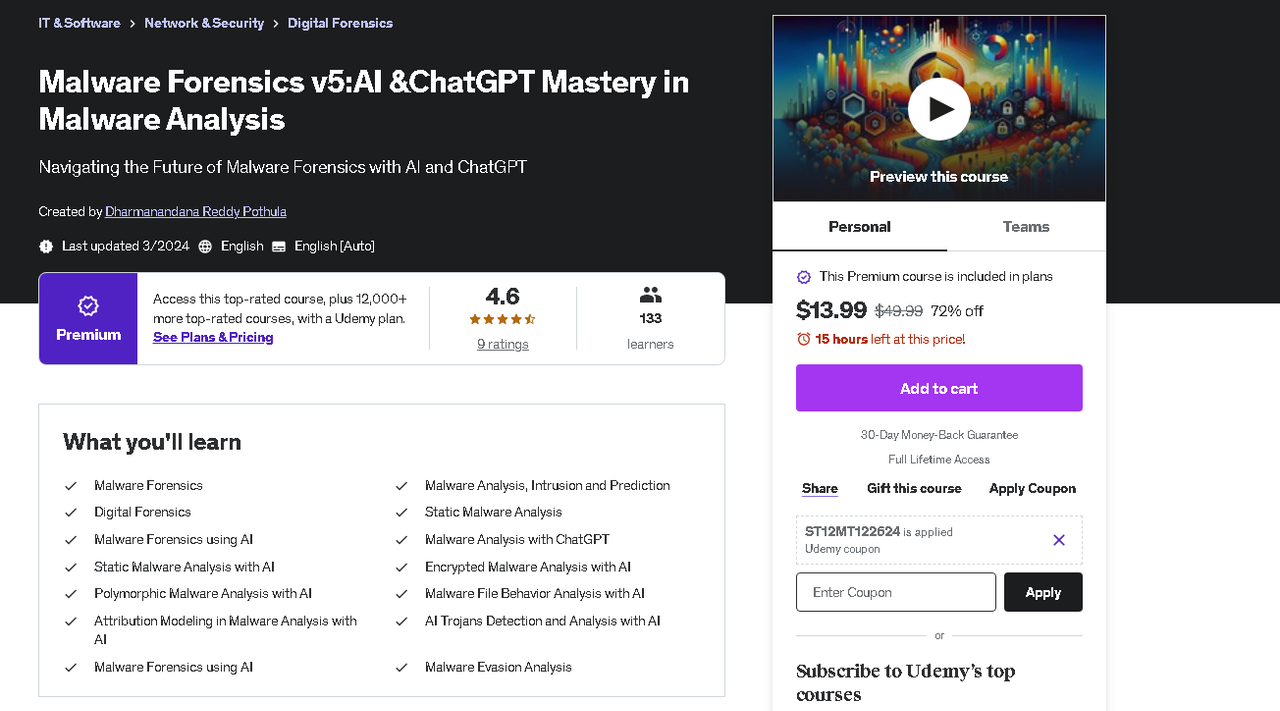Click the checkmark beside Malware File Behavior Analysis
This screenshot has width=1280, height=711.
tap(401, 594)
